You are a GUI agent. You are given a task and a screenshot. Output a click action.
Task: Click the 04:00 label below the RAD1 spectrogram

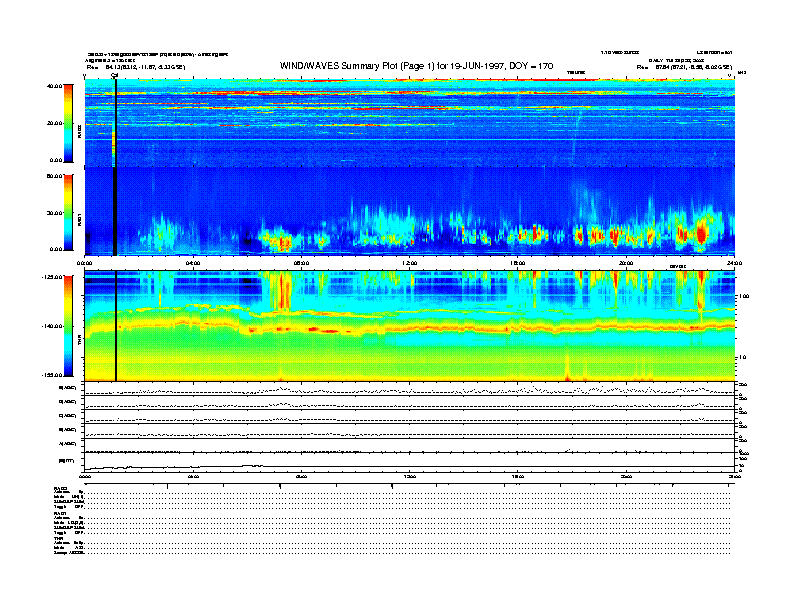coord(193,263)
